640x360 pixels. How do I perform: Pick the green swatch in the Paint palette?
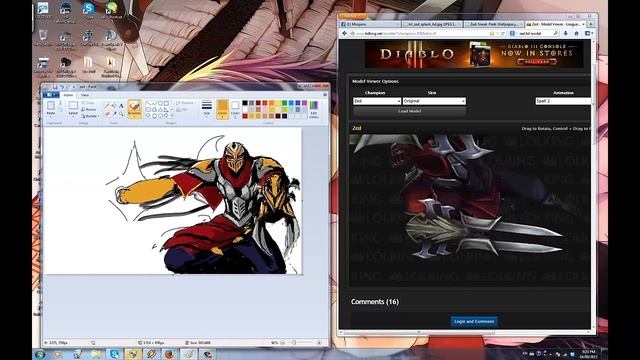pyautogui.click(x=284, y=103)
